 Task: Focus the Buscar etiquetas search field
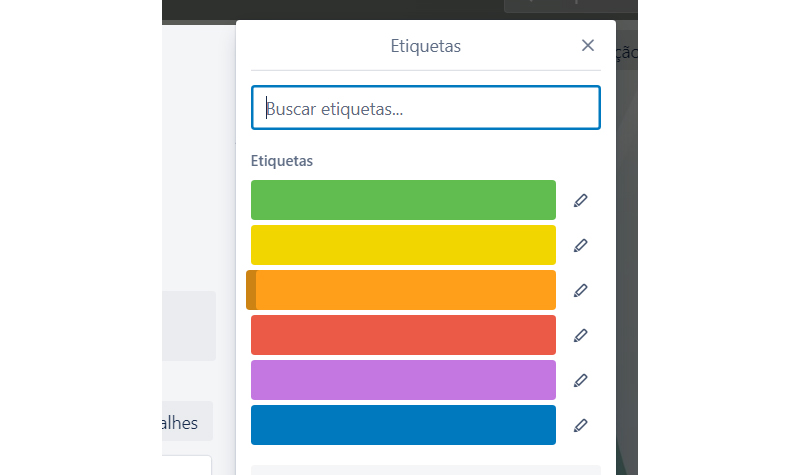pyautogui.click(x=426, y=108)
